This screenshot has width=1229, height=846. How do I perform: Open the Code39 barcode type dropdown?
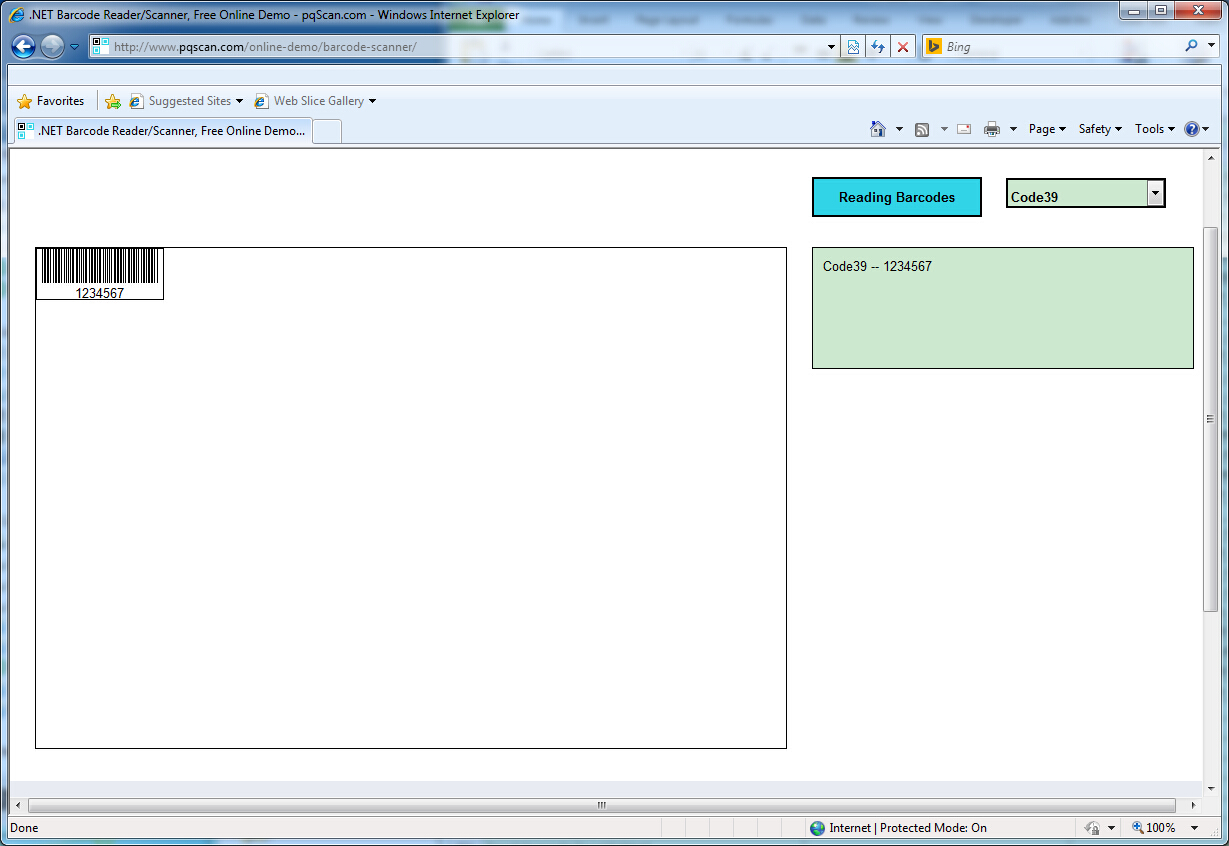[x=1086, y=194]
